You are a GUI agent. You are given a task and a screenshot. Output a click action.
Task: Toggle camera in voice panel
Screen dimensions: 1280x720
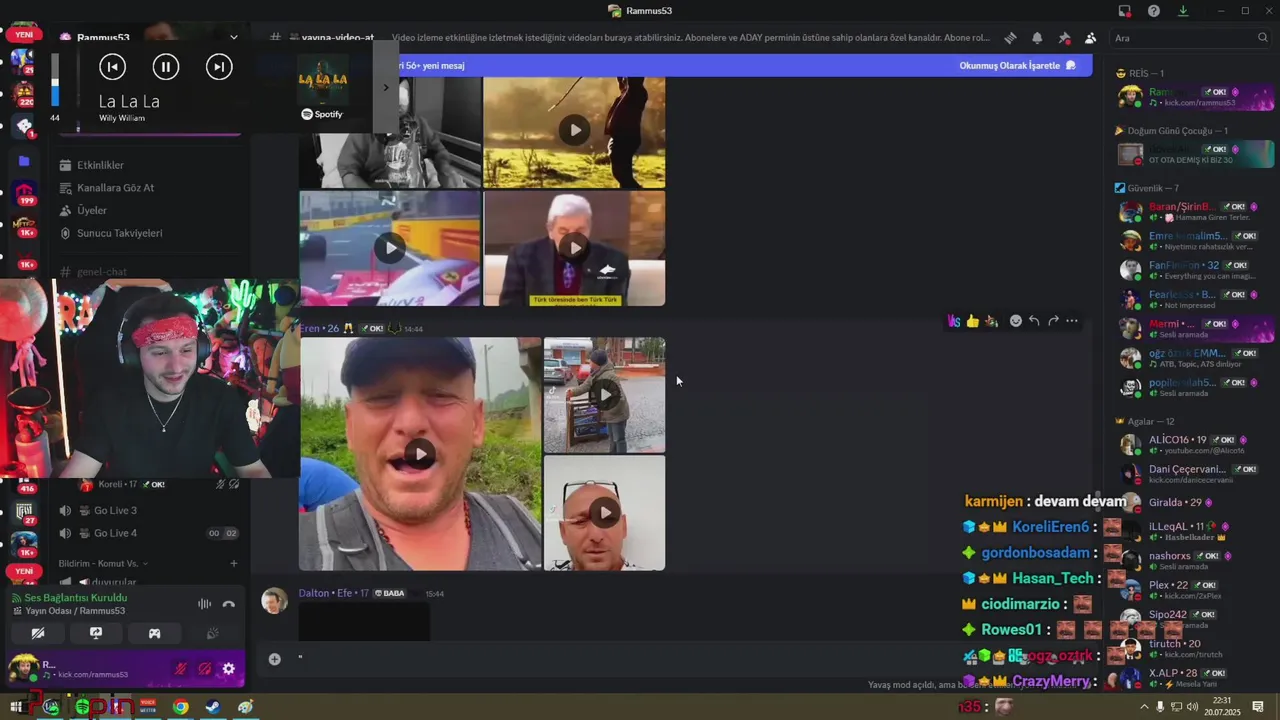click(38, 633)
